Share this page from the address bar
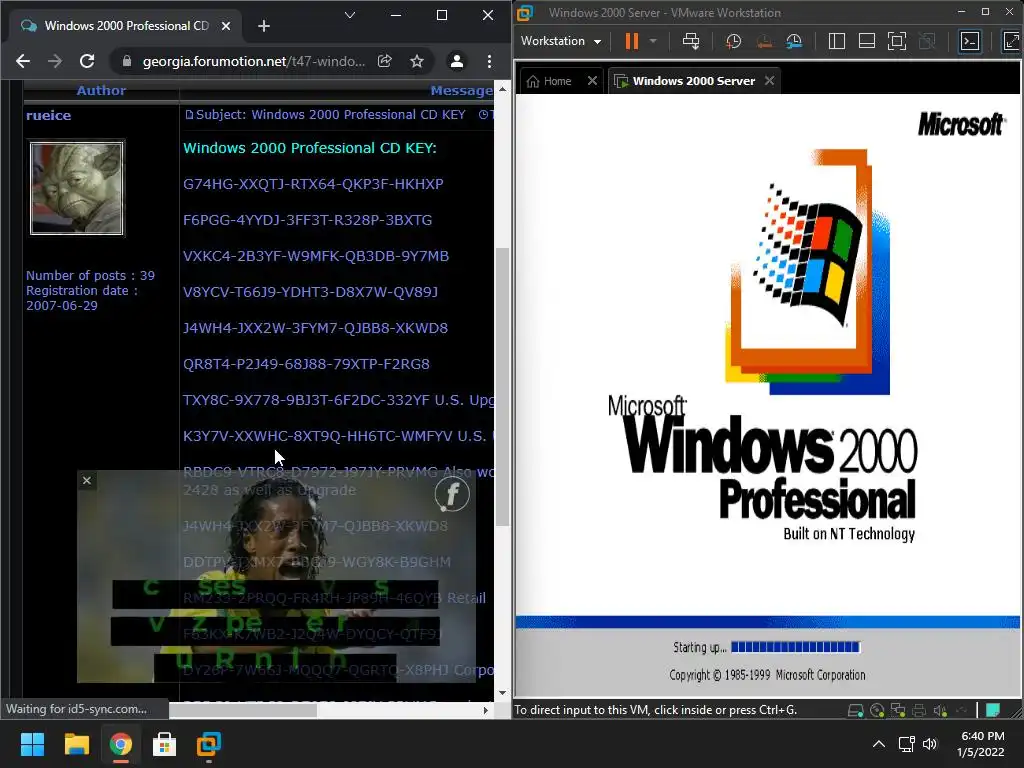The width and height of the screenshot is (1024, 768). pyautogui.click(x=385, y=61)
